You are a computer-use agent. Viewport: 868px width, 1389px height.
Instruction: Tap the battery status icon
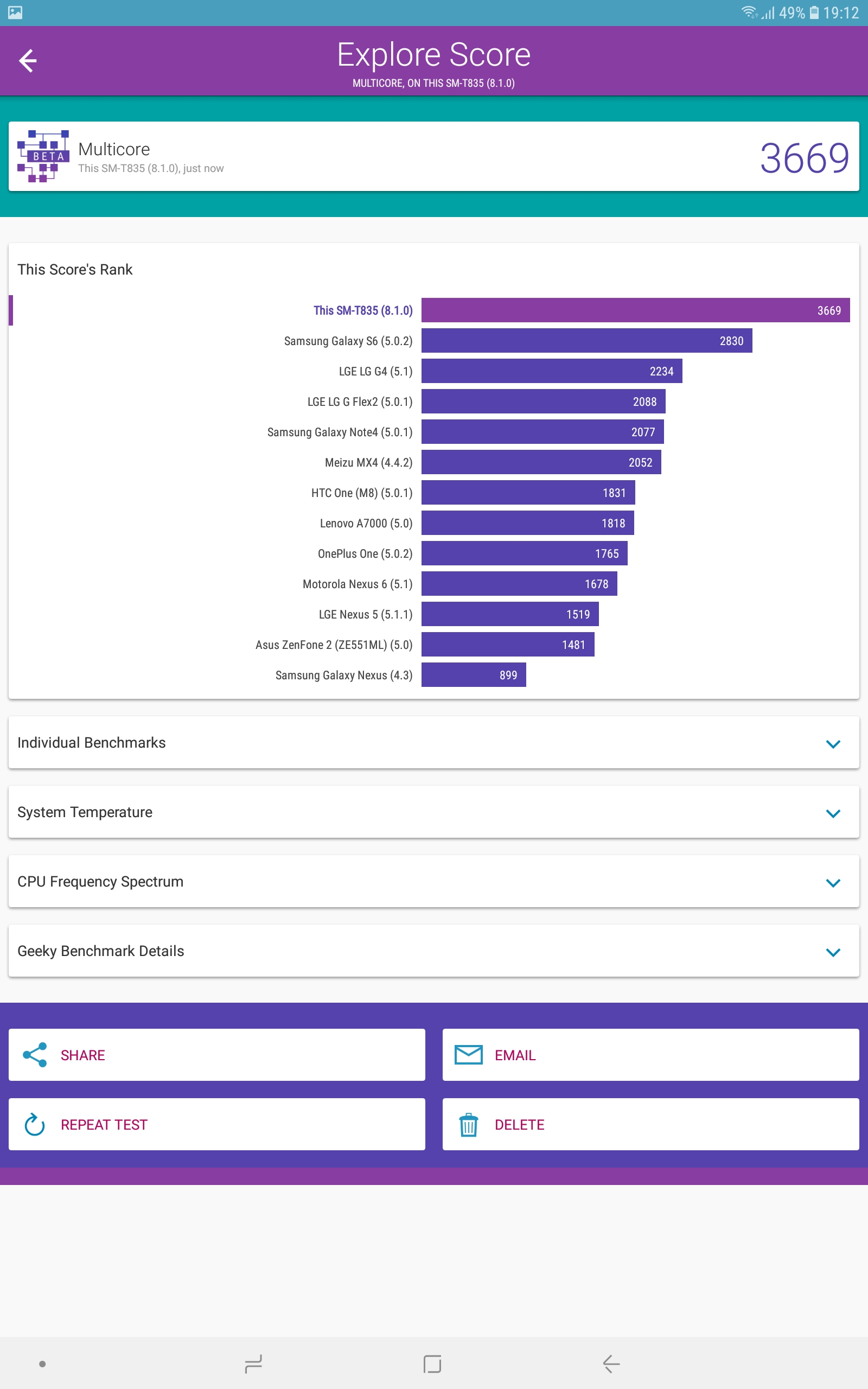coord(814,12)
